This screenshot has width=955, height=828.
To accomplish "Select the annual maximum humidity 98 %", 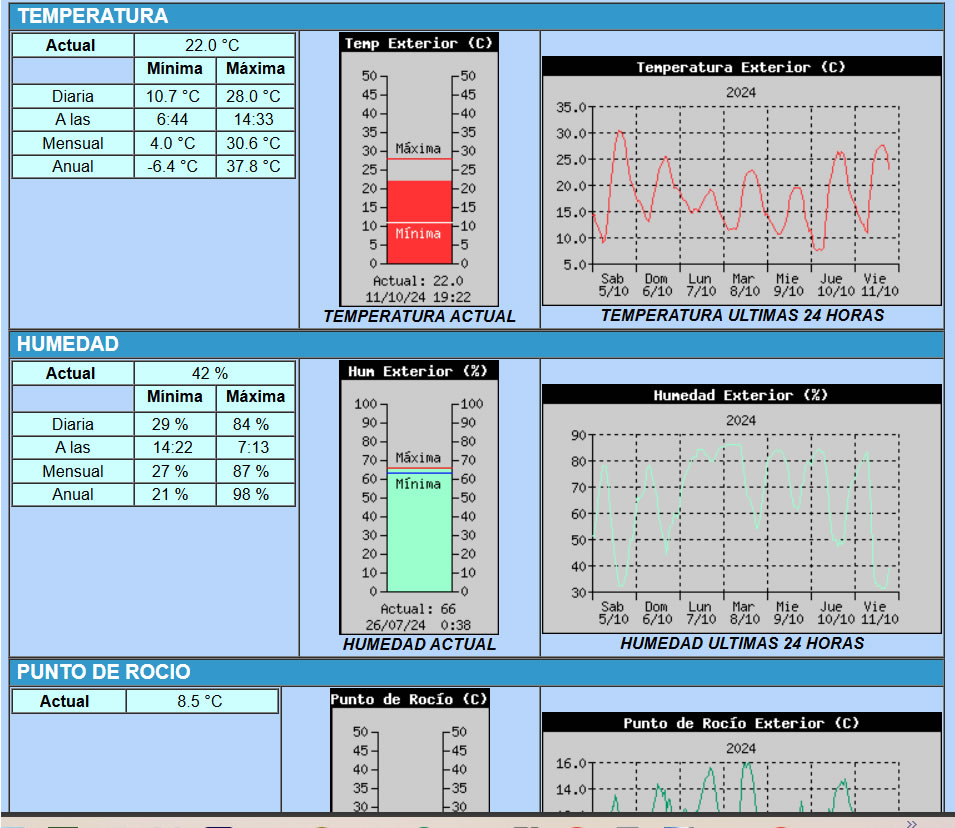I will pyautogui.click(x=251, y=494).
